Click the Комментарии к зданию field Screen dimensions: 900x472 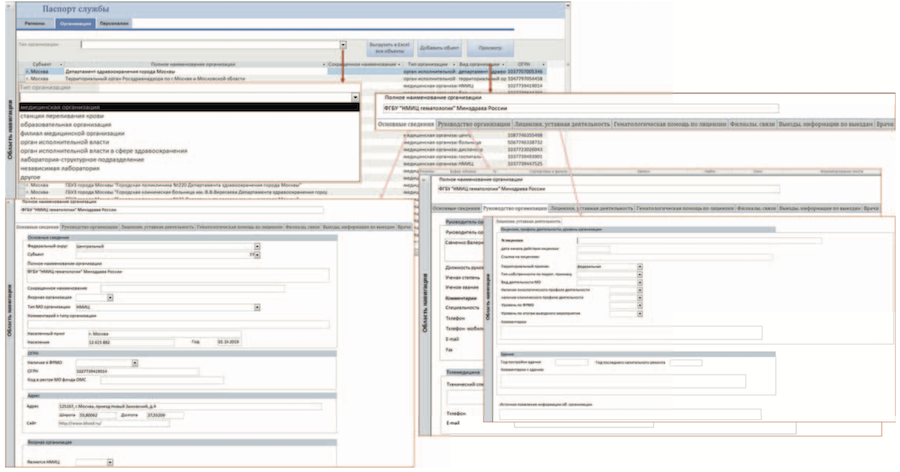point(622,381)
